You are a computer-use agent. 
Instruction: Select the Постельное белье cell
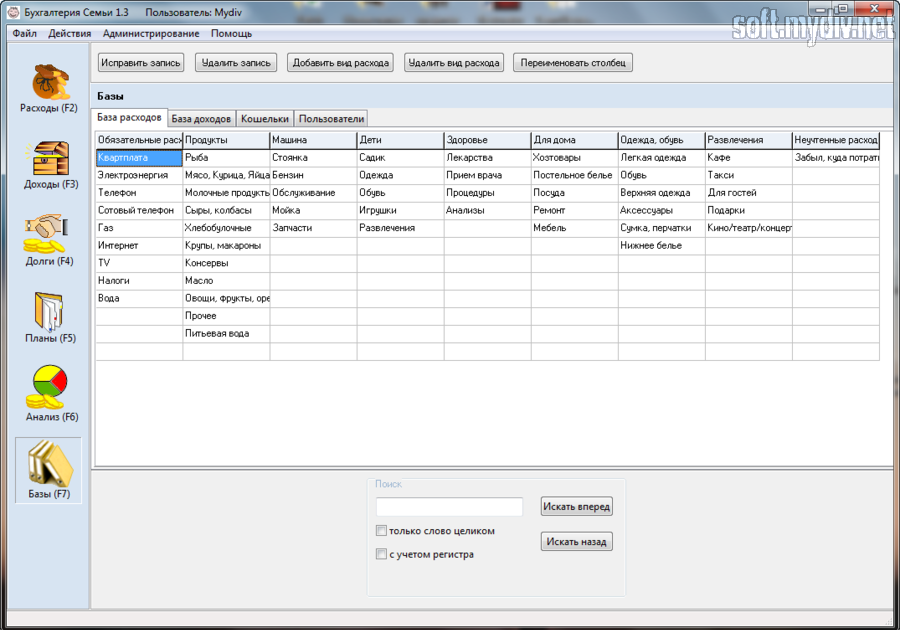(x=575, y=175)
